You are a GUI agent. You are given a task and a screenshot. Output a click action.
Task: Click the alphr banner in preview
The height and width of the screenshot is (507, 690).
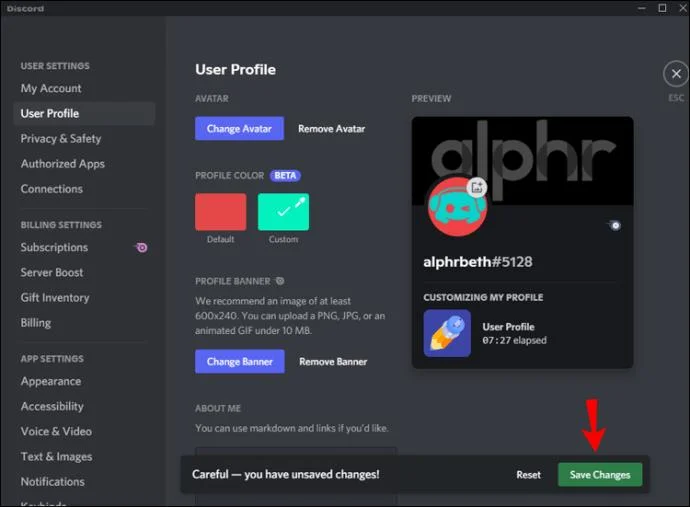pyautogui.click(x=522, y=160)
